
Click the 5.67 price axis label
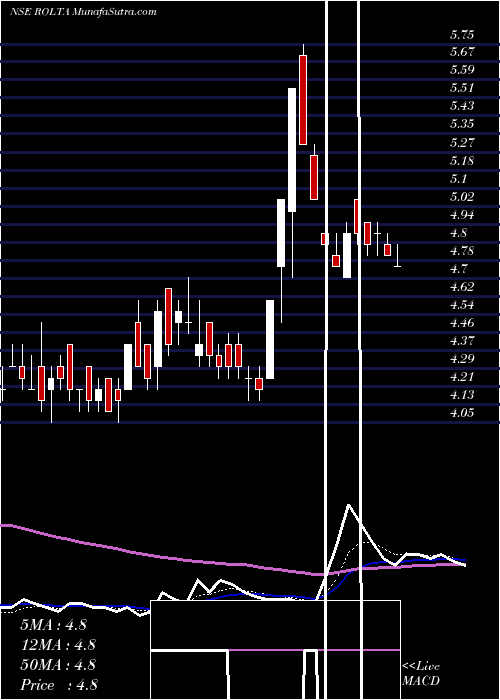coord(462,52)
